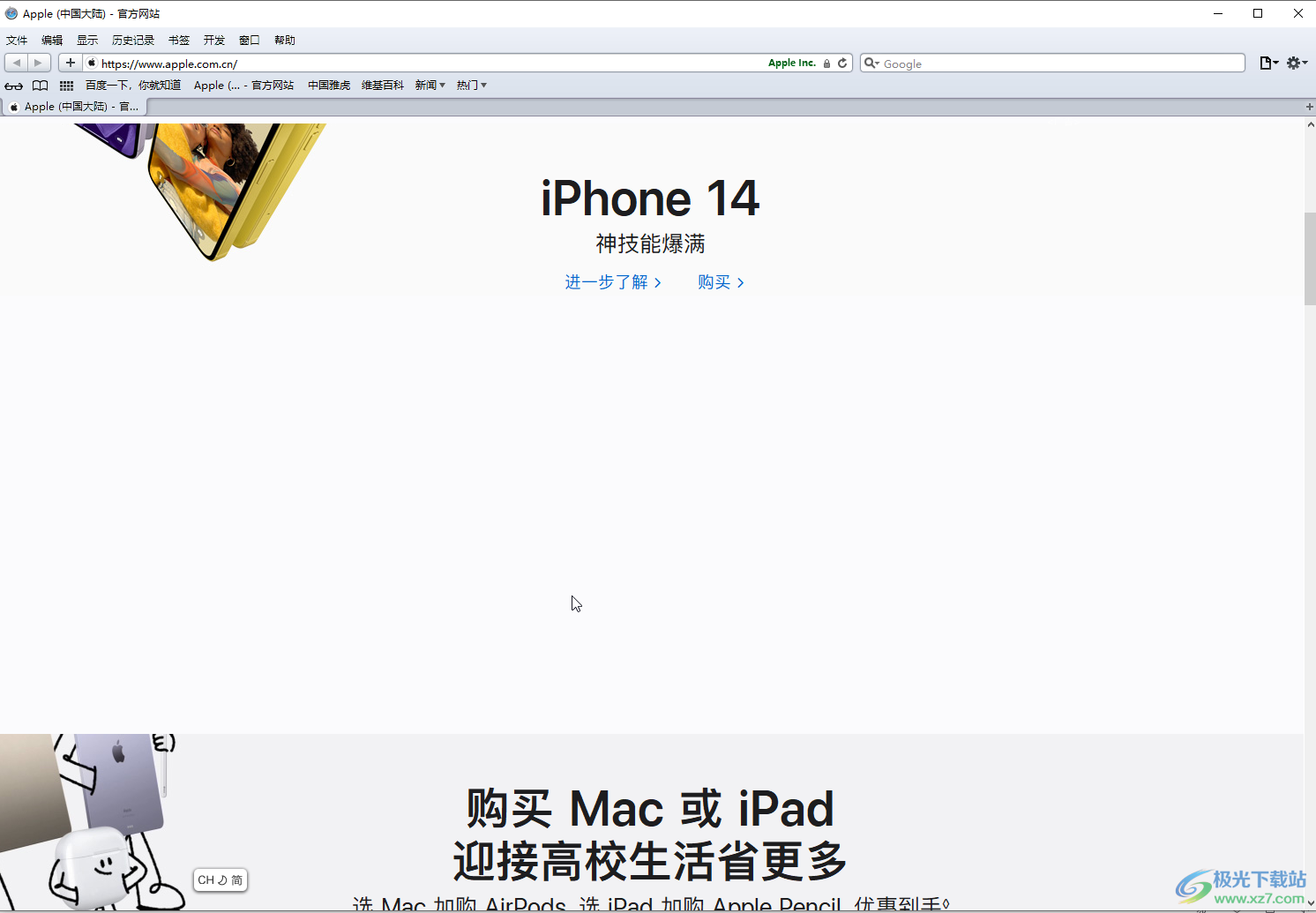Open the 窗口 menu

pos(250,41)
